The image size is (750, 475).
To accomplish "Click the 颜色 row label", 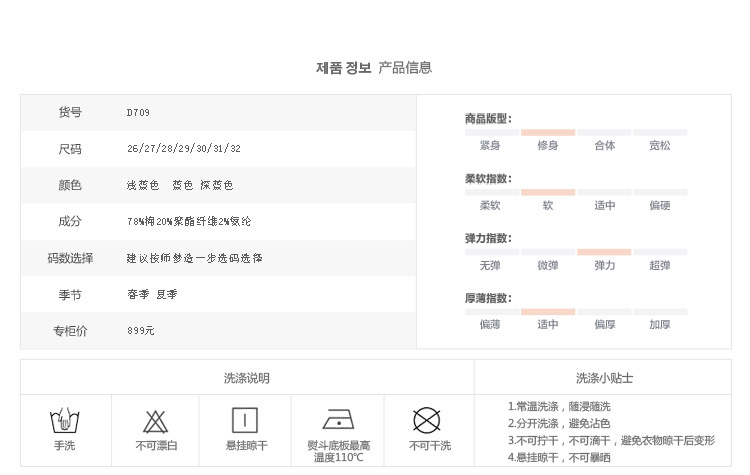I will (x=70, y=185).
